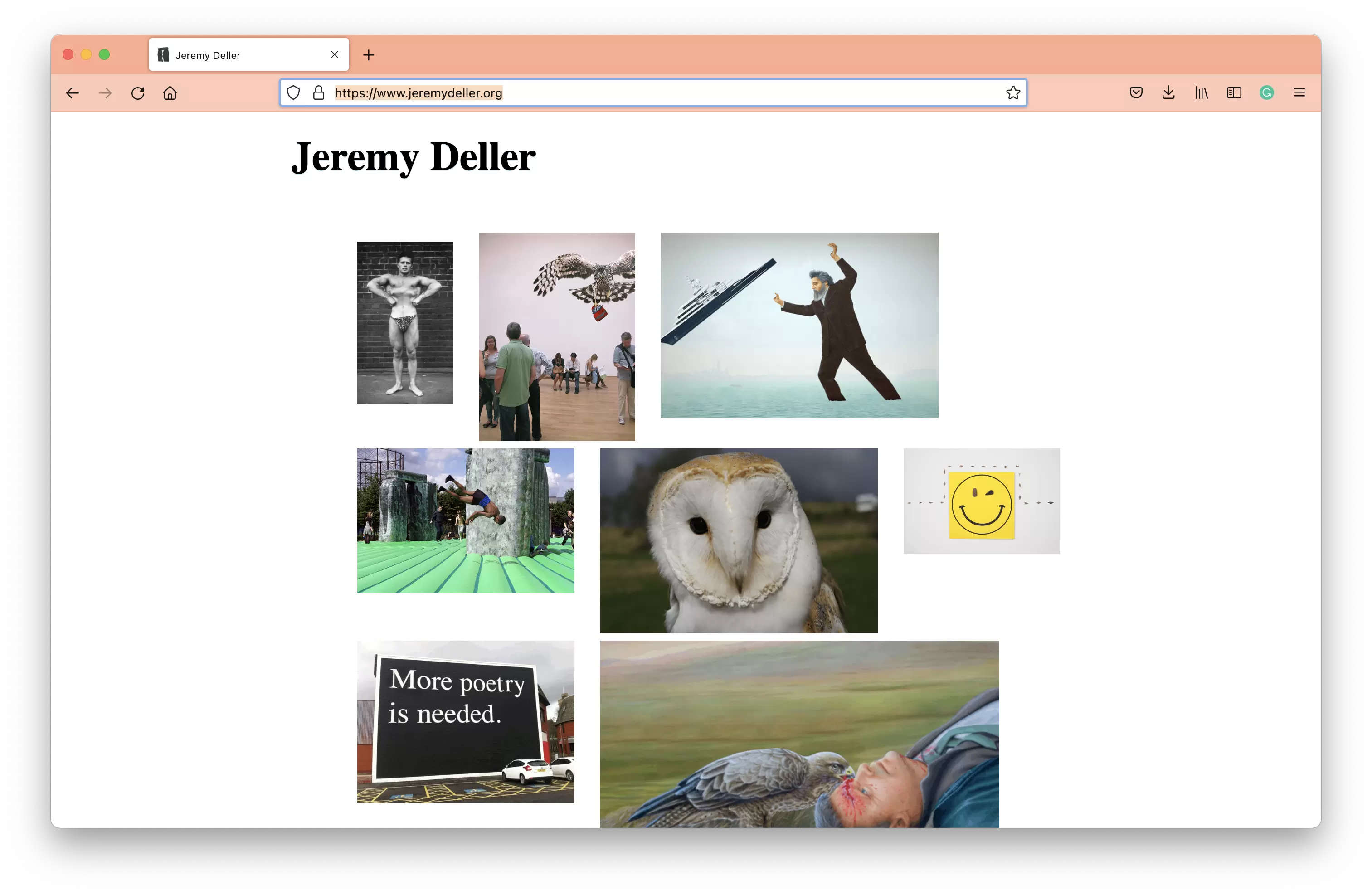Open the gallery photo with flying hawk
1372x895 pixels.
557,336
